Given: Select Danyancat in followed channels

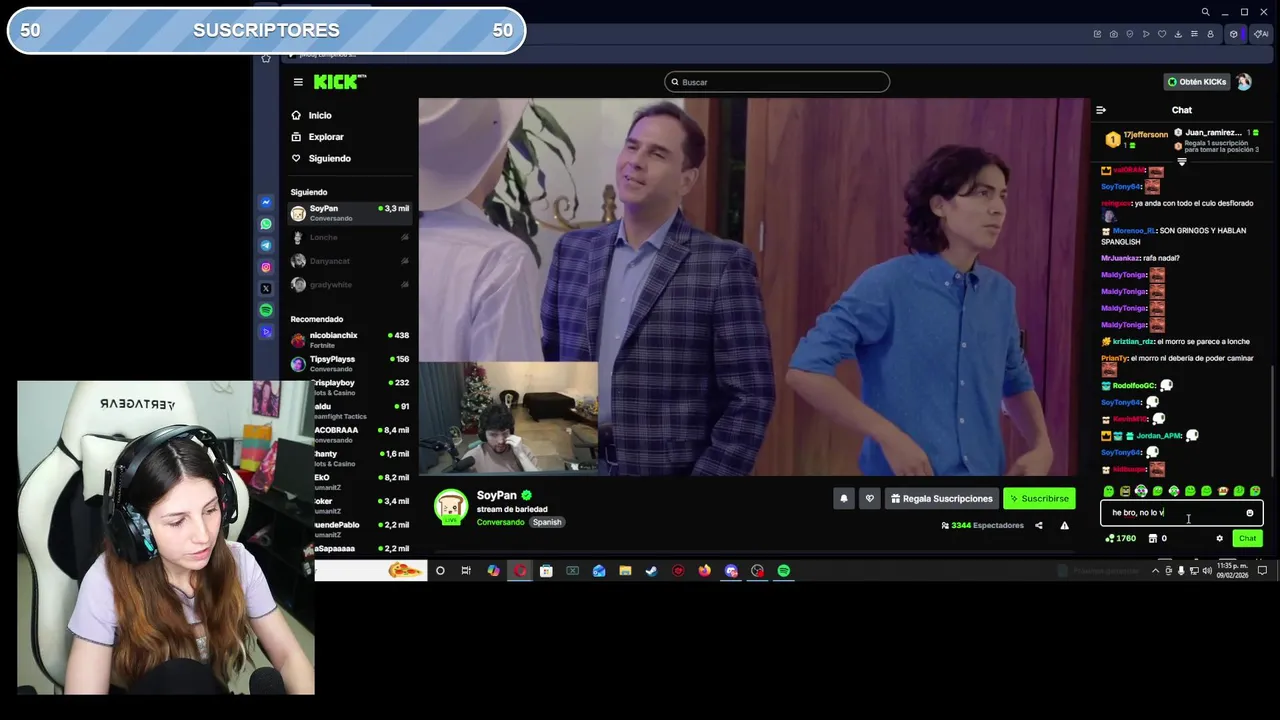Looking at the screenshot, I should click(350, 261).
